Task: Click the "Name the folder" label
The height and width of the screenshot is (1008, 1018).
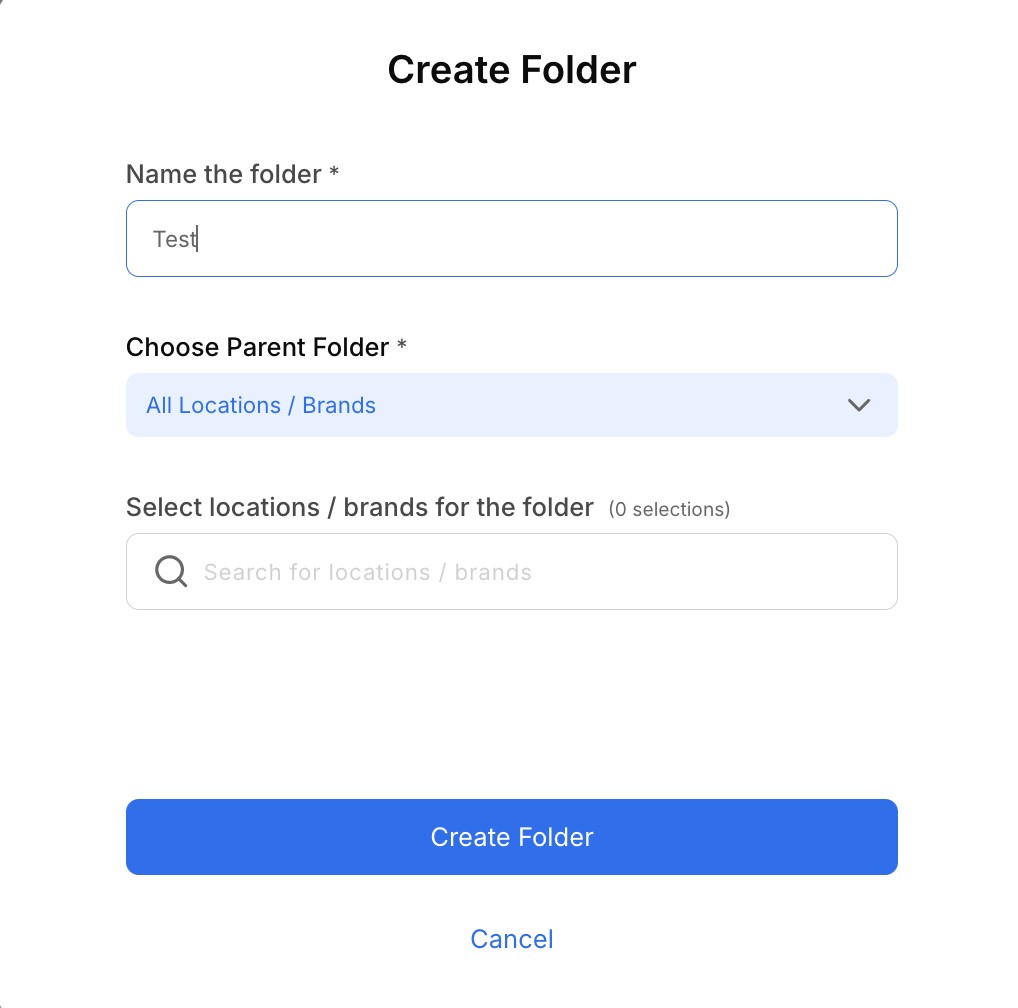Action: point(223,174)
